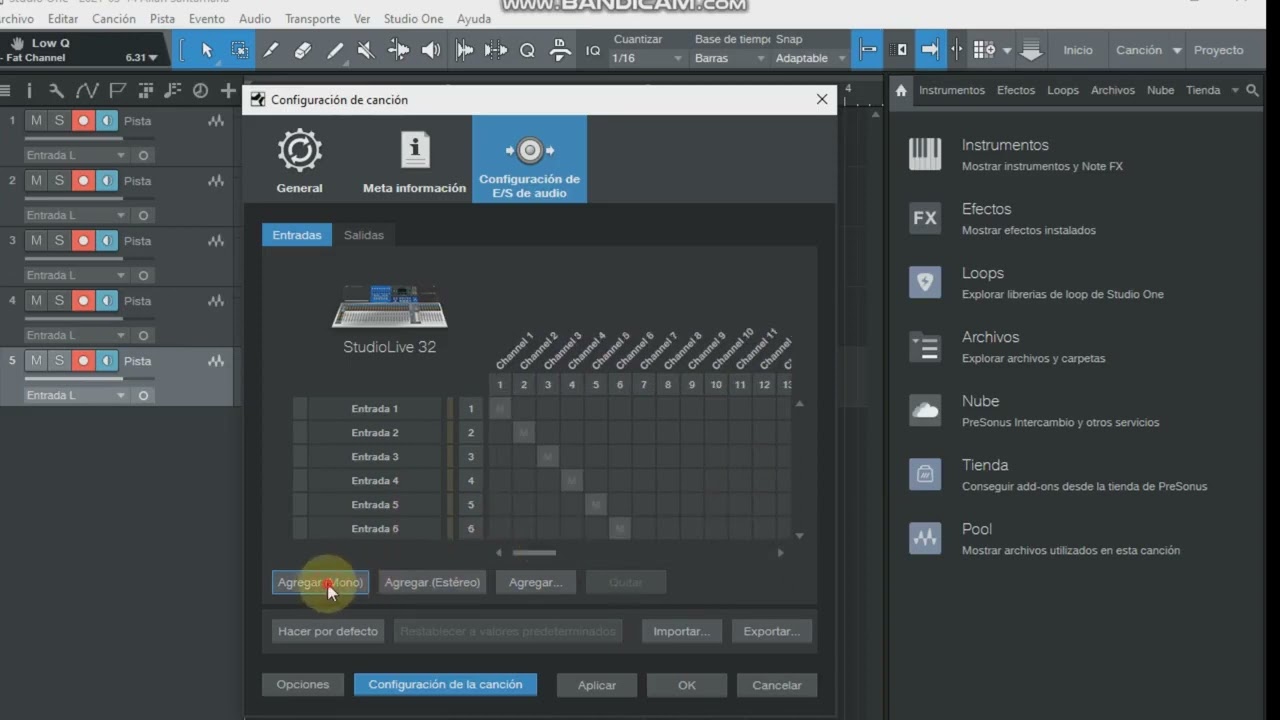Mute track 5
1280x720 pixels.
click(x=36, y=361)
